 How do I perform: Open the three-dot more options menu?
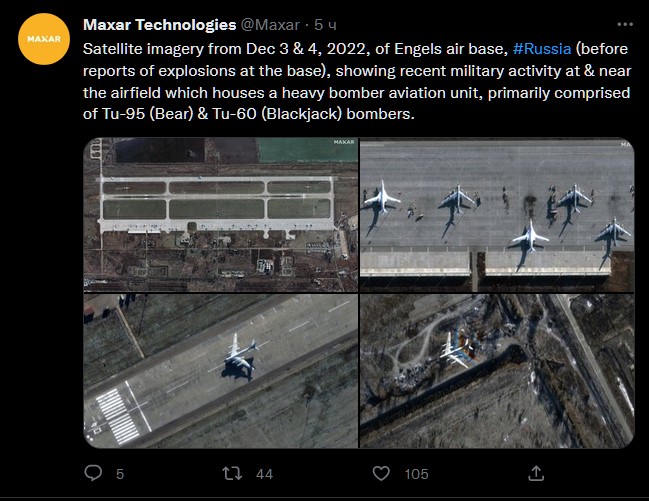[625, 24]
